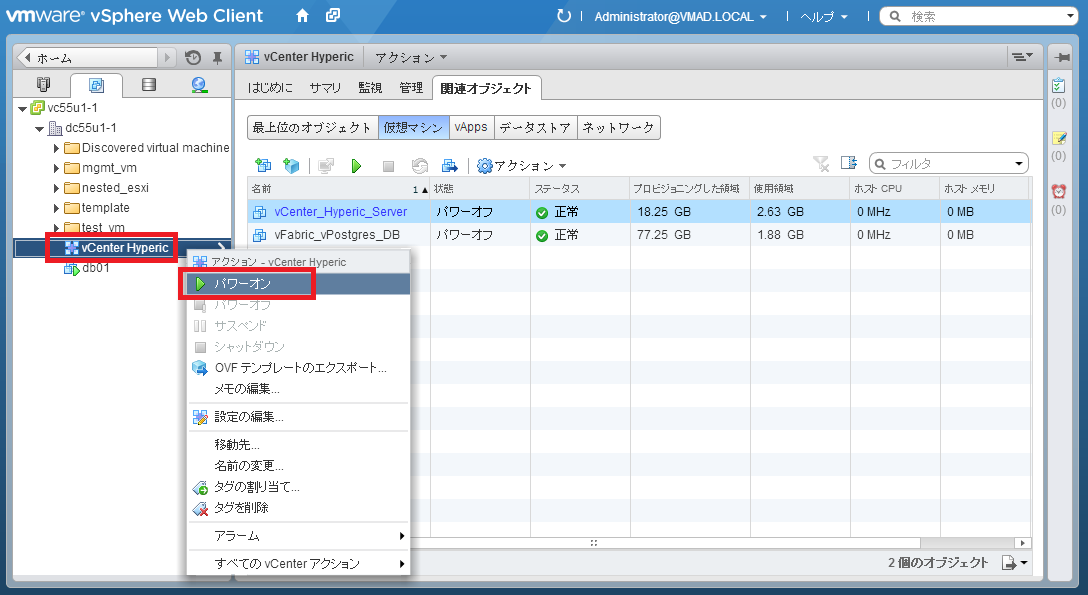
Task: Choose 設定の編集 in the context menu
Action: point(299,417)
